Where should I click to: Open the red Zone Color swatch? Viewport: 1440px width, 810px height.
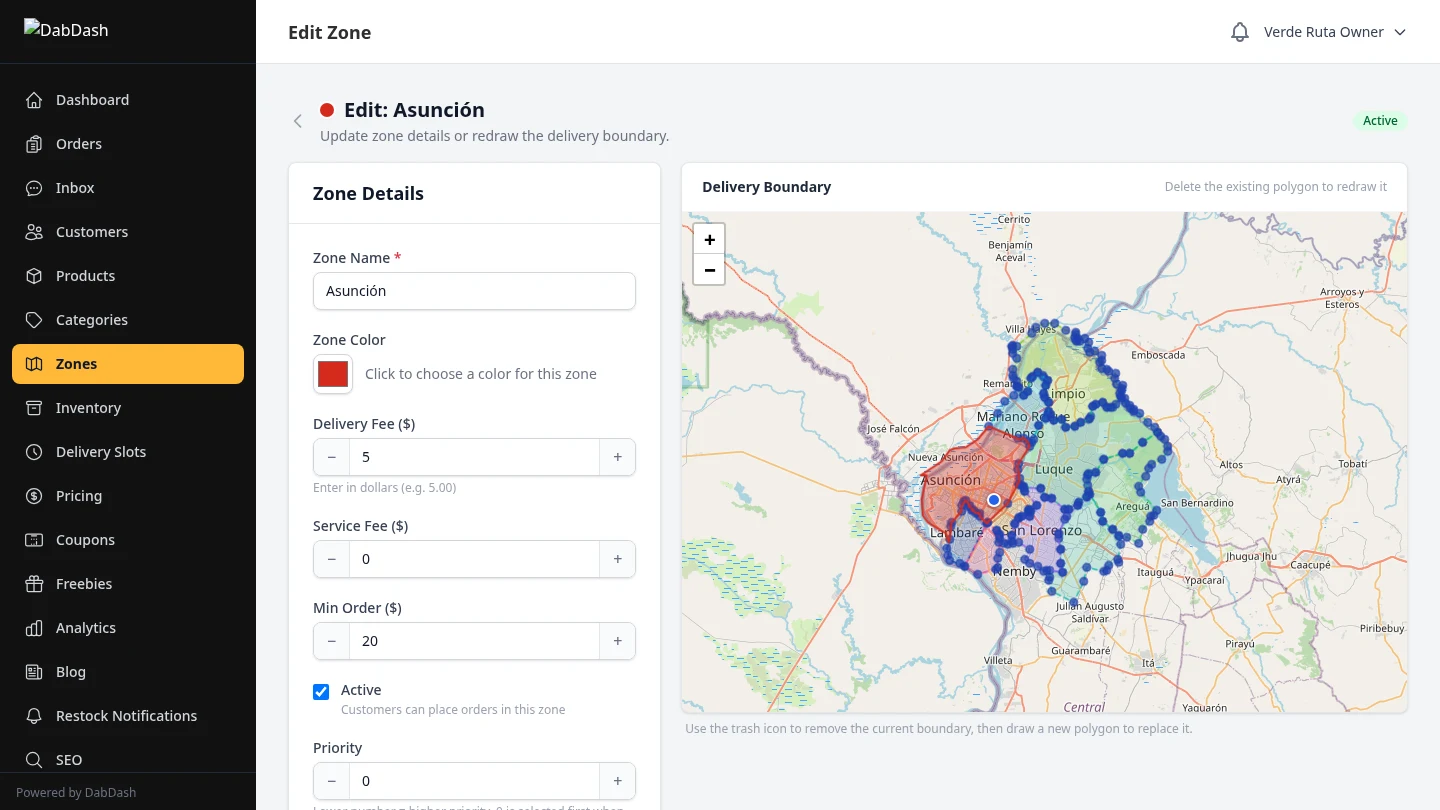tap(333, 374)
